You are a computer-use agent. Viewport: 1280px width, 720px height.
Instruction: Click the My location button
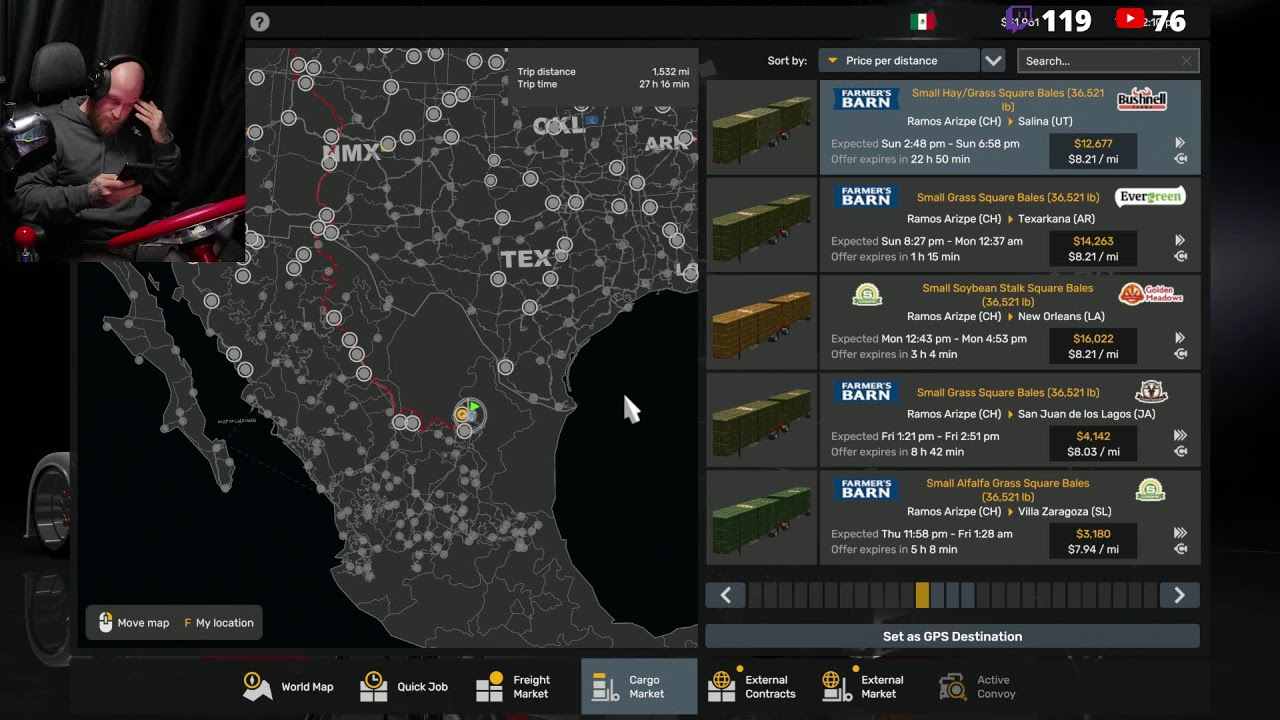(219, 623)
